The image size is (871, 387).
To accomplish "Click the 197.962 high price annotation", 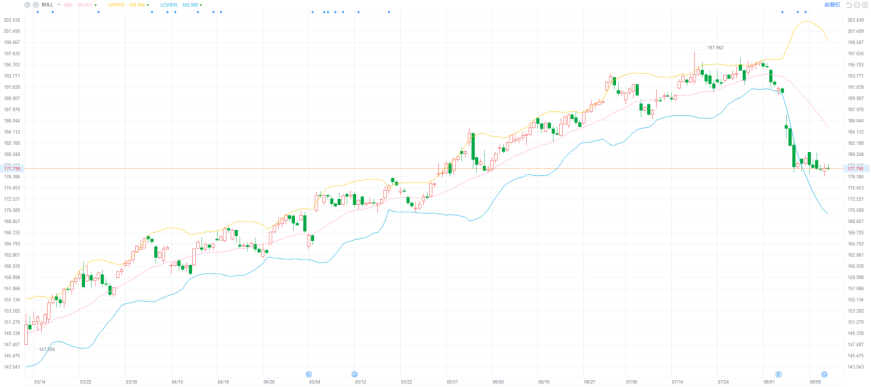I will [715, 48].
